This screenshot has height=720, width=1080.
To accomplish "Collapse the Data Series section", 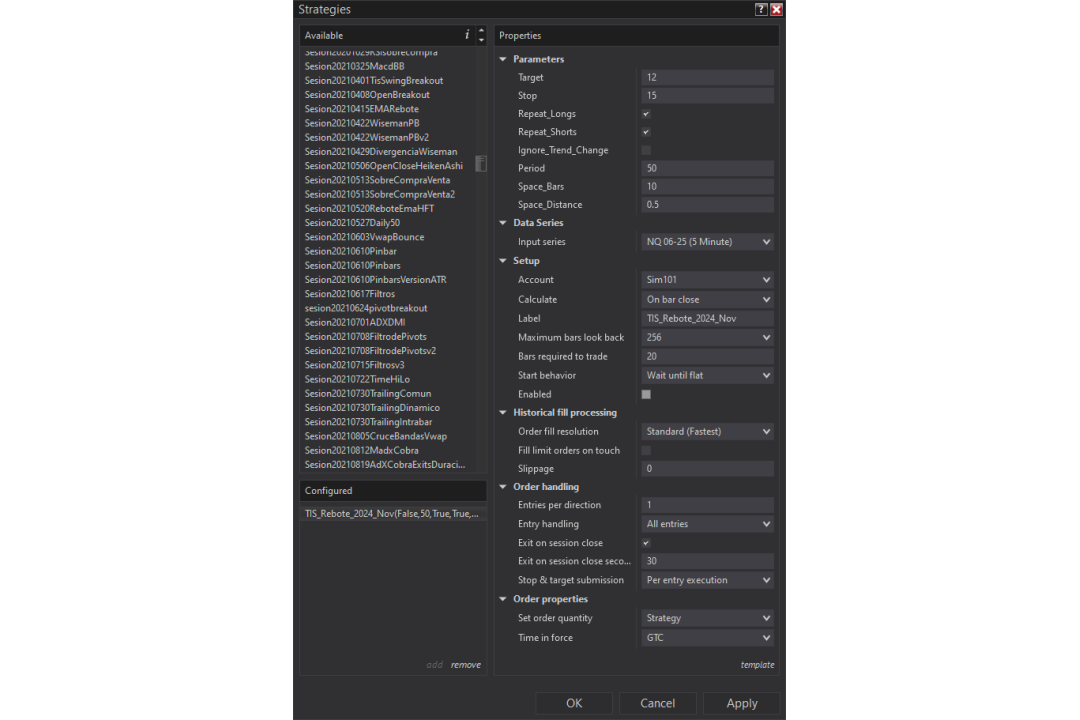I will coord(503,223).
